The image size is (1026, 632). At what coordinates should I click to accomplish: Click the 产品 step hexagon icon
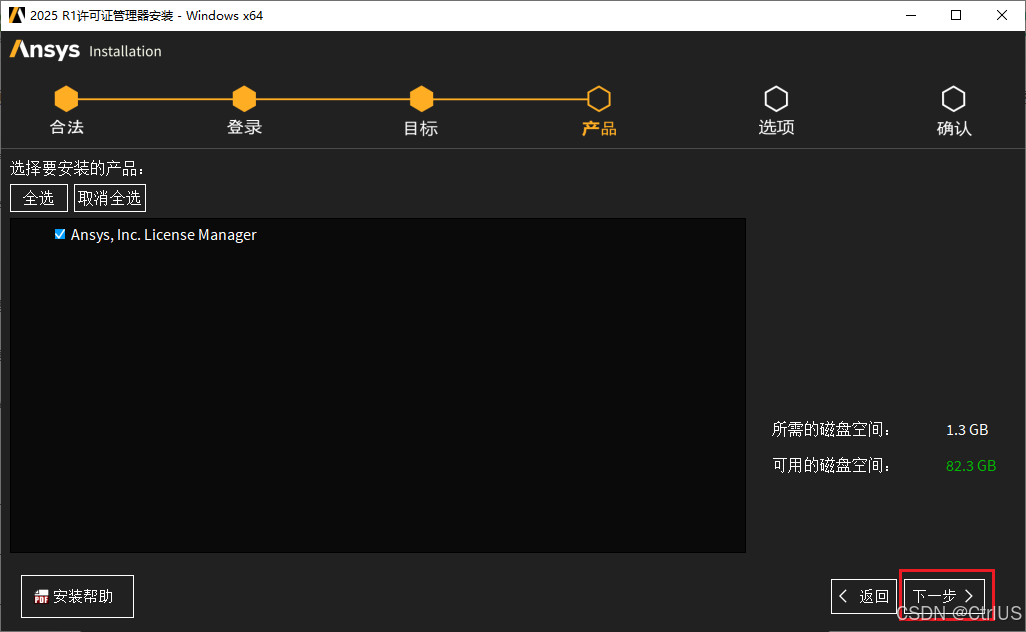[599, 99]
